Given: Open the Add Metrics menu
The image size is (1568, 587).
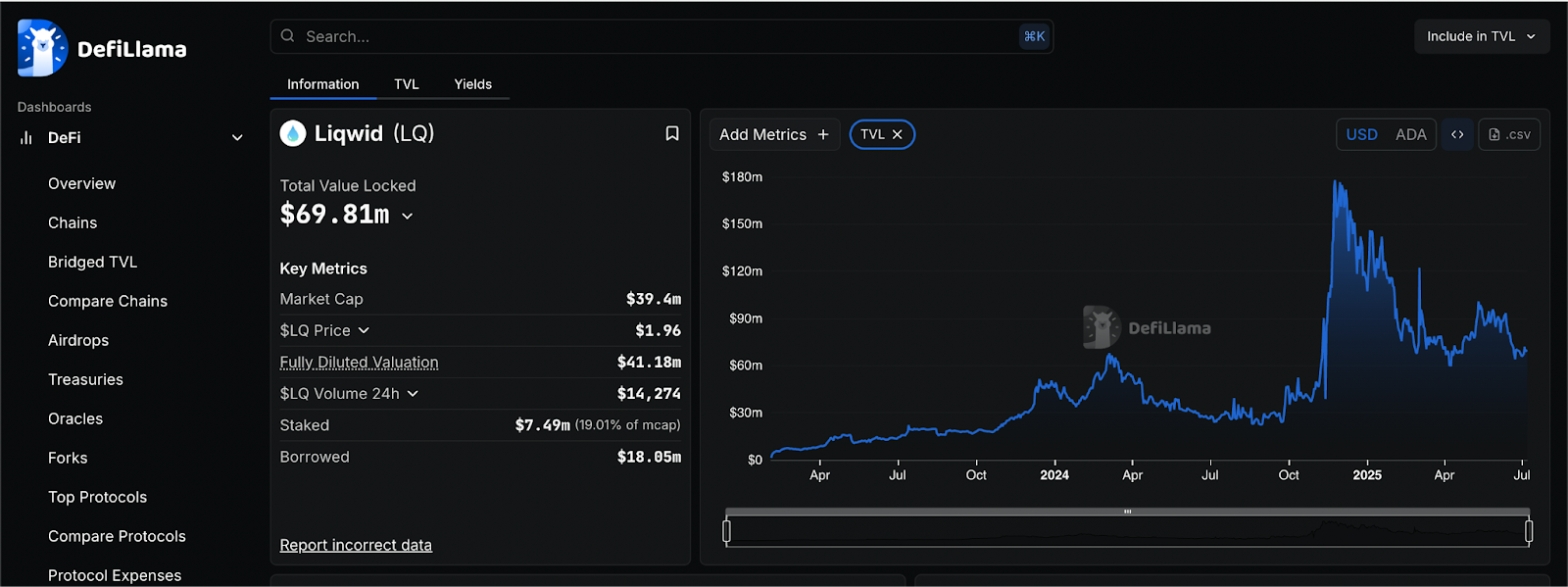Looking at the screenshot, I should pos(774,134).
